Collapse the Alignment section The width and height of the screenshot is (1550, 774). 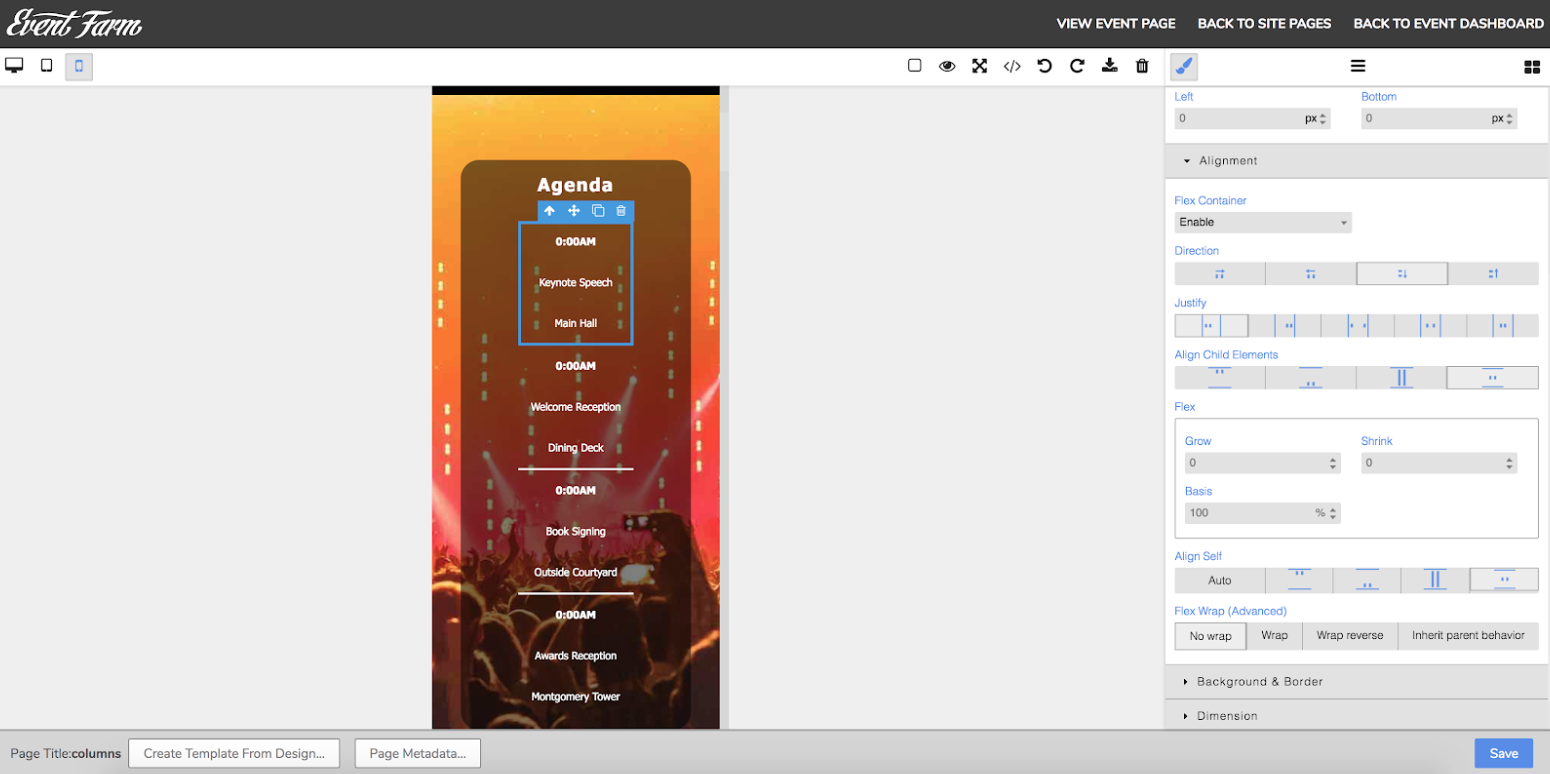(x=1357, y=161)
